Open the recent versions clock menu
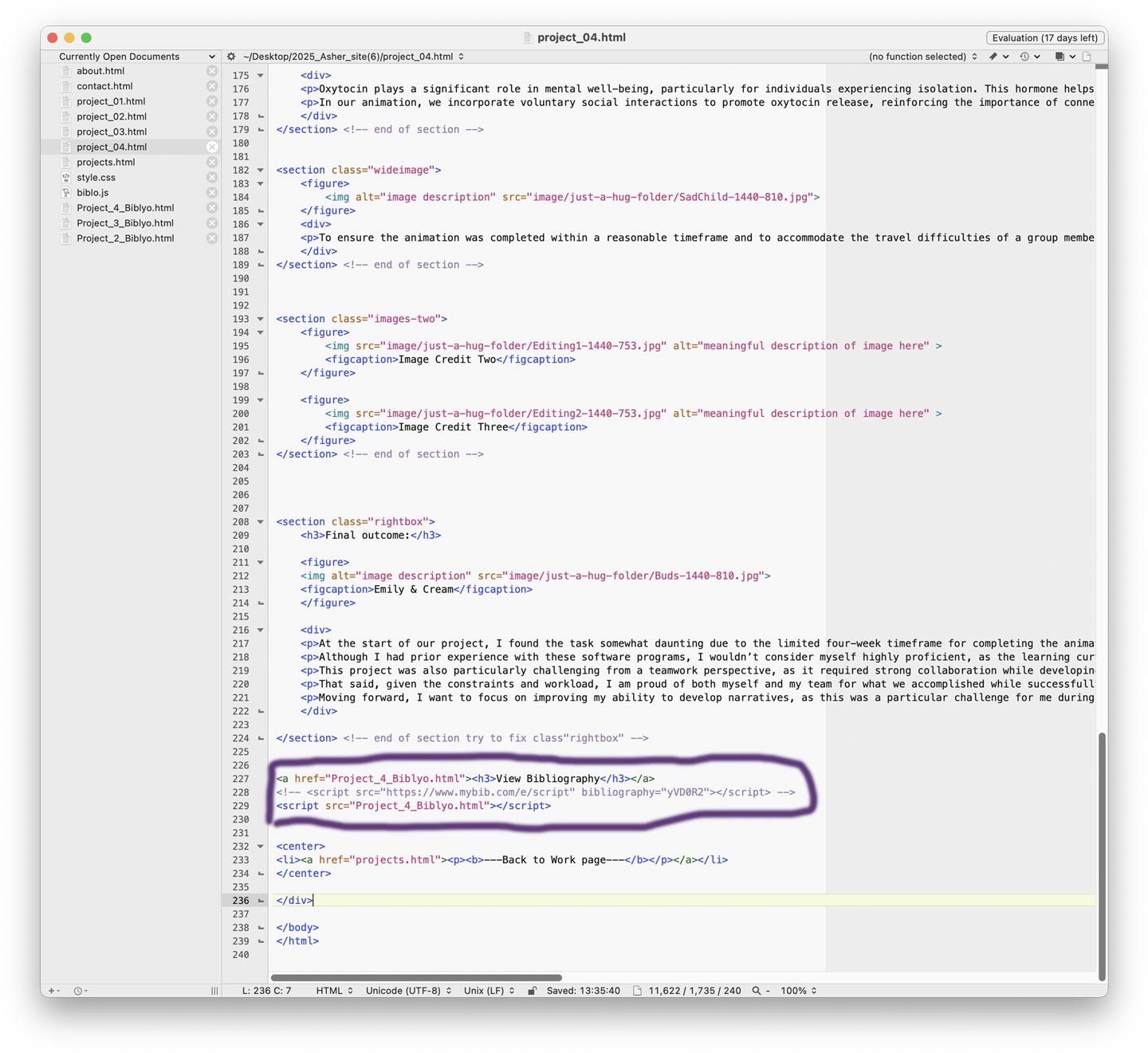Image resolution: width=1148 pixels, height=1053 pixels. pos(1030,57)
